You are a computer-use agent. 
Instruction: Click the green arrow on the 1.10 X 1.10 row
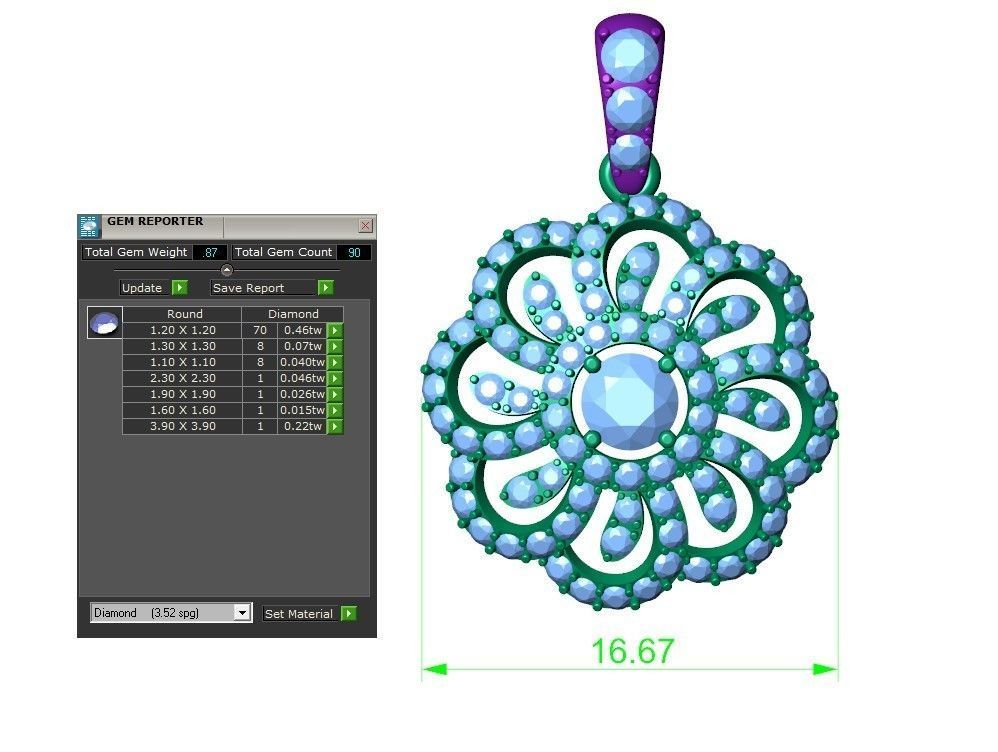pos(335,362)
